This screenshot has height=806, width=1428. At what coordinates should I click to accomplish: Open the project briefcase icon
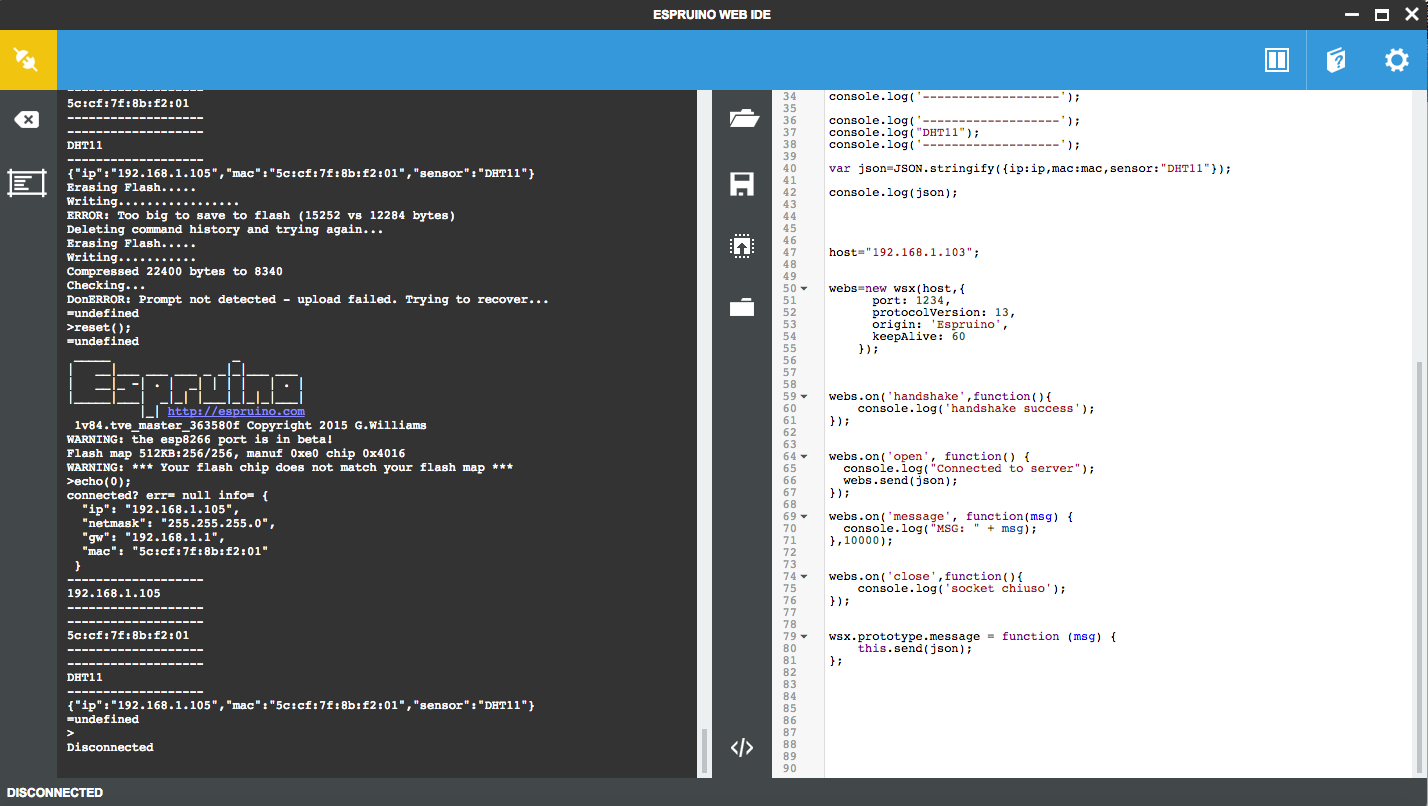742,307
